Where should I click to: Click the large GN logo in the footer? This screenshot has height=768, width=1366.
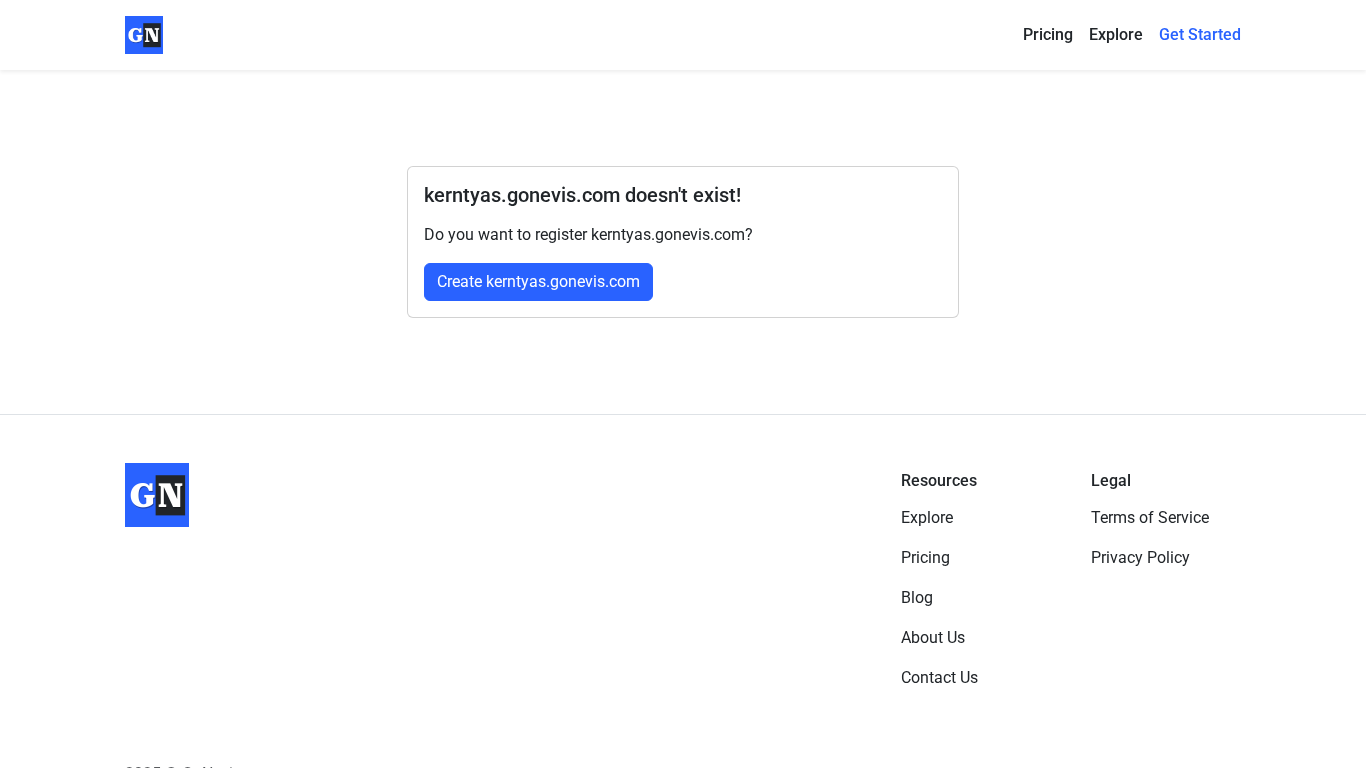click(x=157, y=495)
